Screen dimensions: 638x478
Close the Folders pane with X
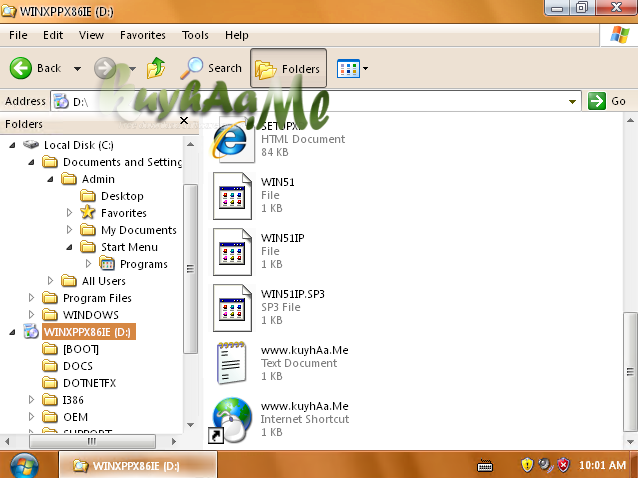click(184, 120)
